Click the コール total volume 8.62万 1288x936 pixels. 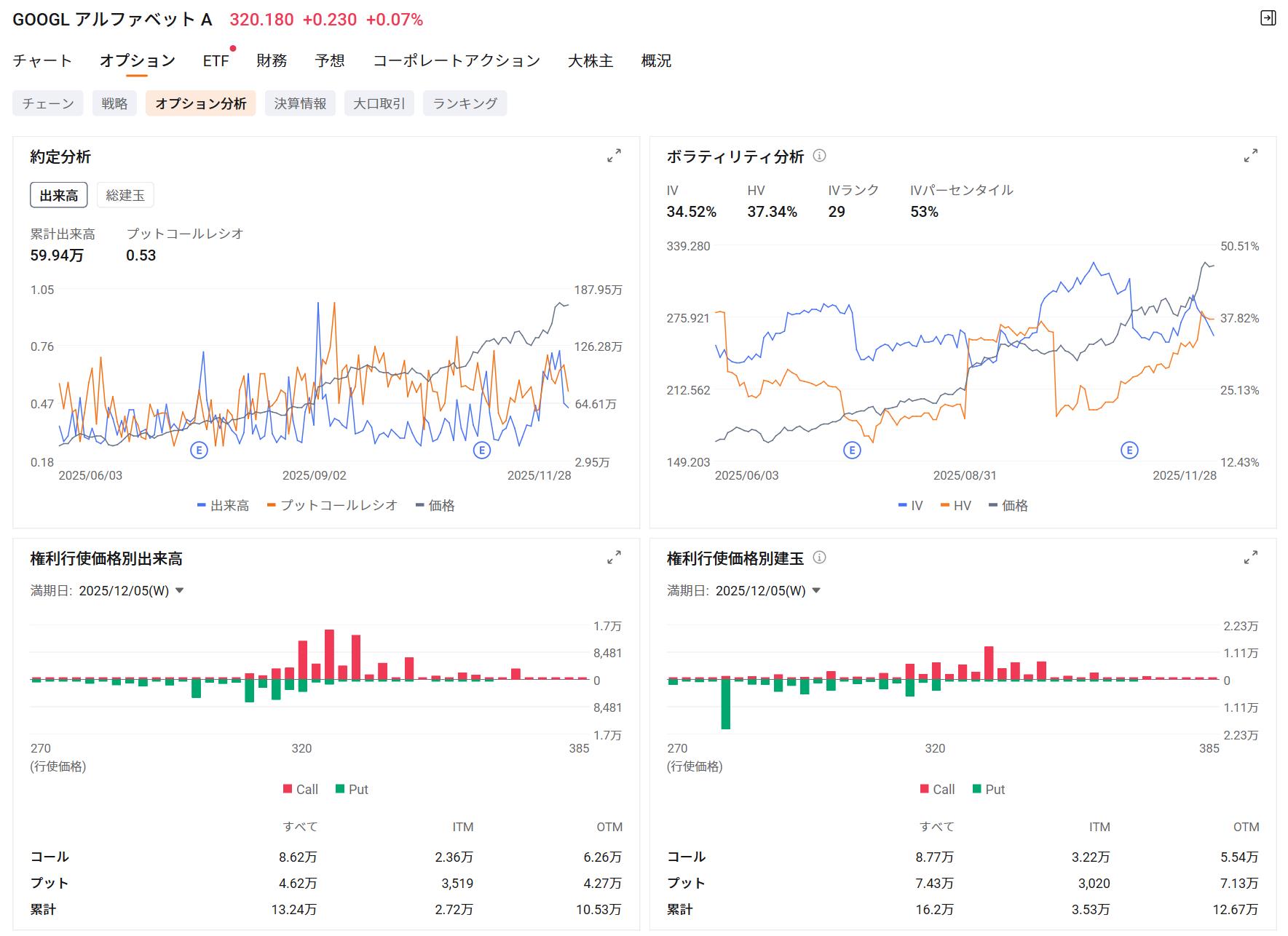[298, 857]
